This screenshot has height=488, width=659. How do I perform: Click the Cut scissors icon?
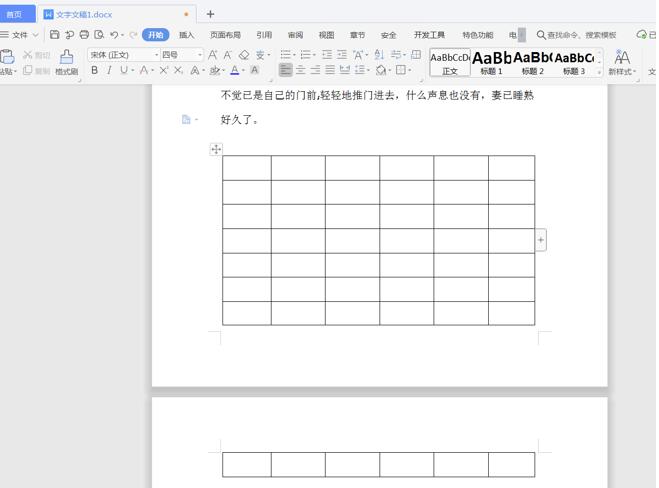click(28, 55)
